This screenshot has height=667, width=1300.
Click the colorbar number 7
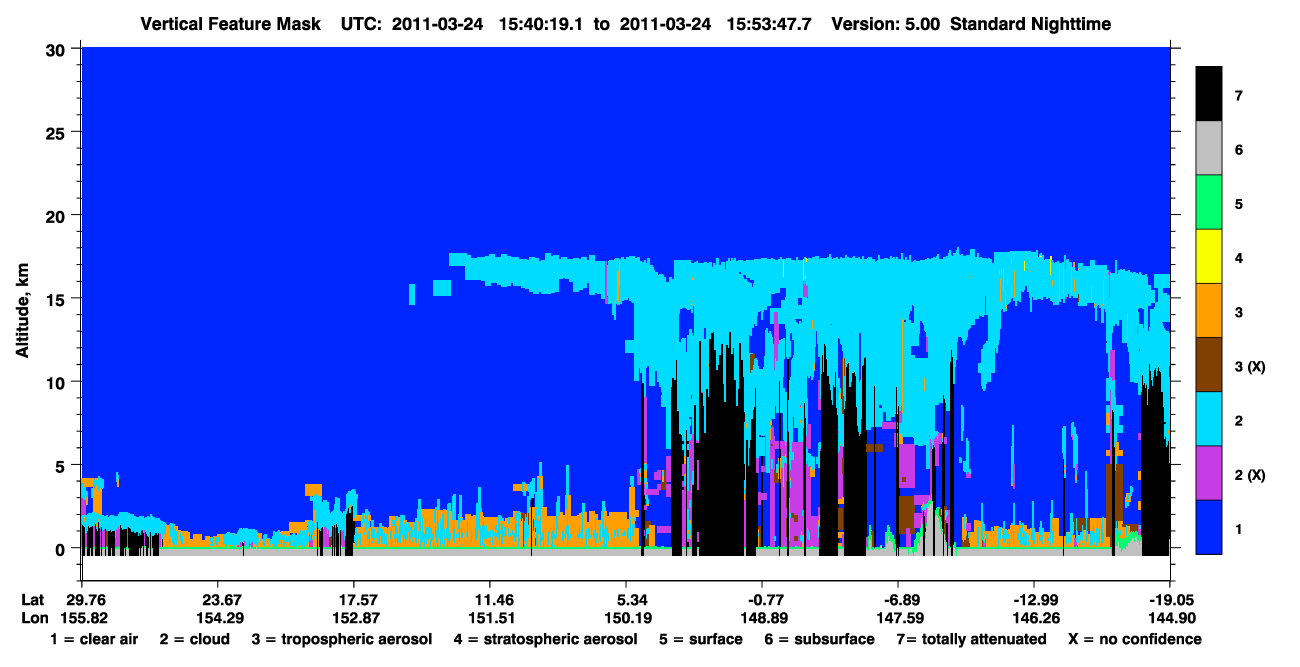(x=1238, y=95)
